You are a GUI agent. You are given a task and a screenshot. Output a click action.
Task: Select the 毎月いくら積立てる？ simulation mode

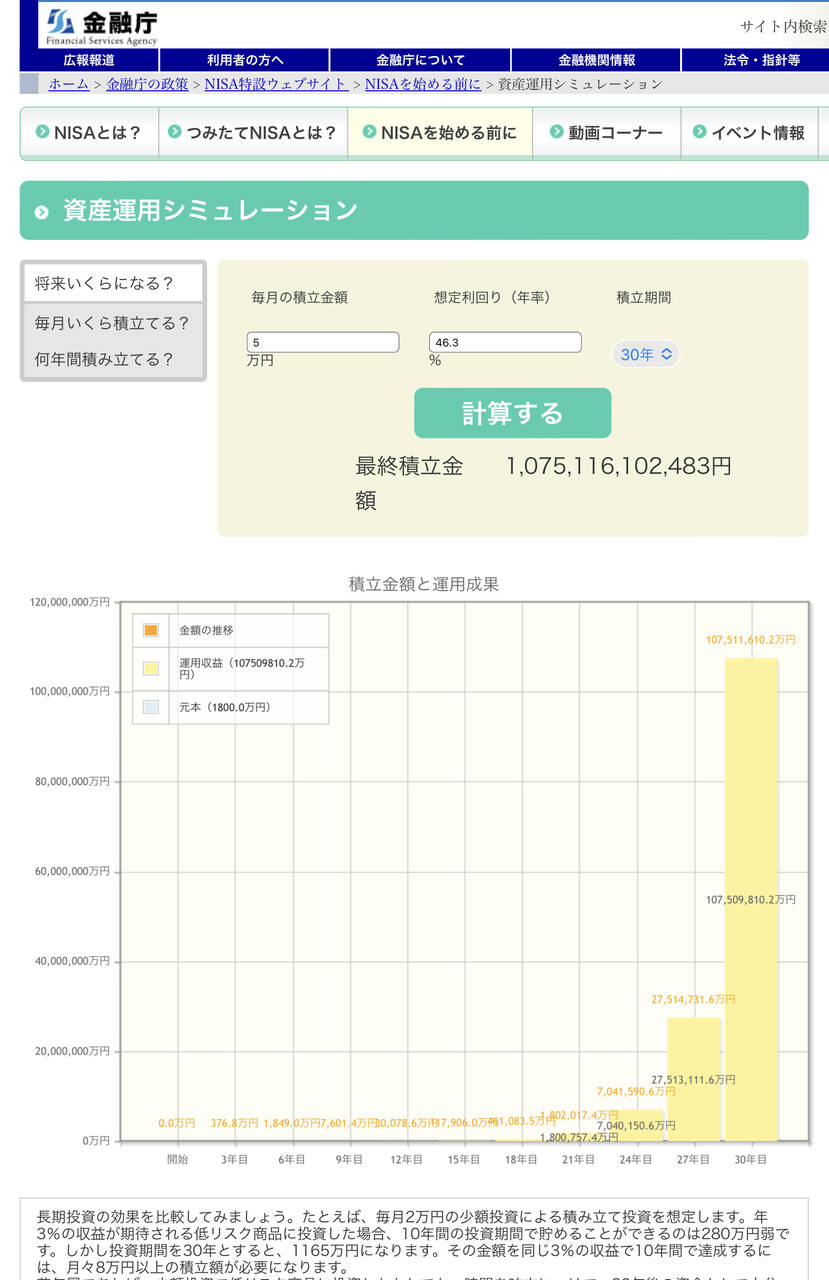[113, 323]
